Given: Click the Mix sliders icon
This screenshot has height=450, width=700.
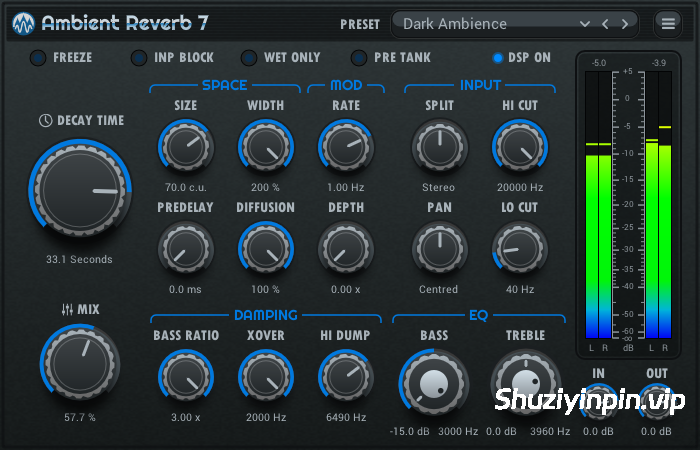Looking at the screenshot, I should click(67, 309).
